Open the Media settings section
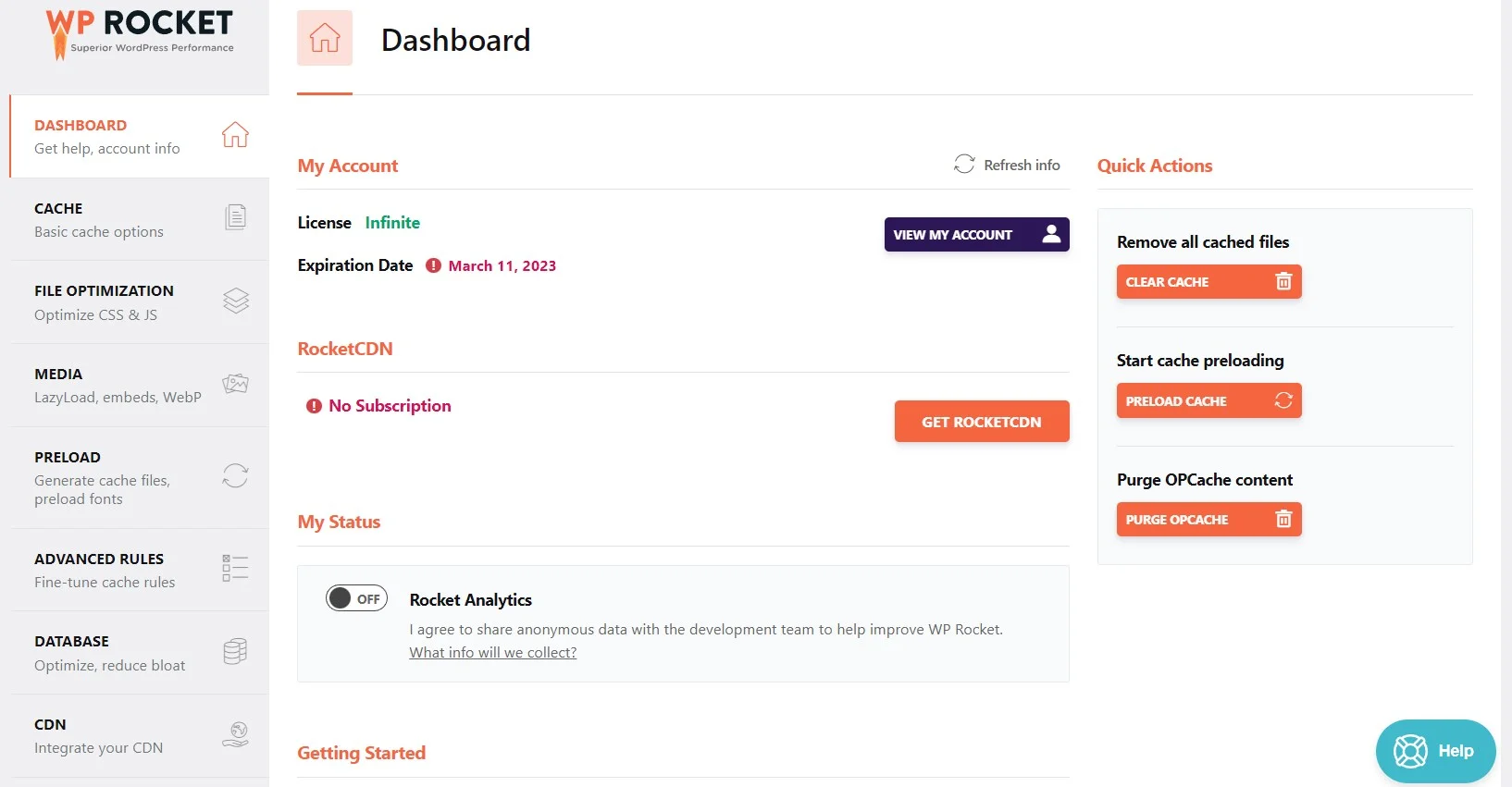1512x787 pixels. click(x=140, y=385)
